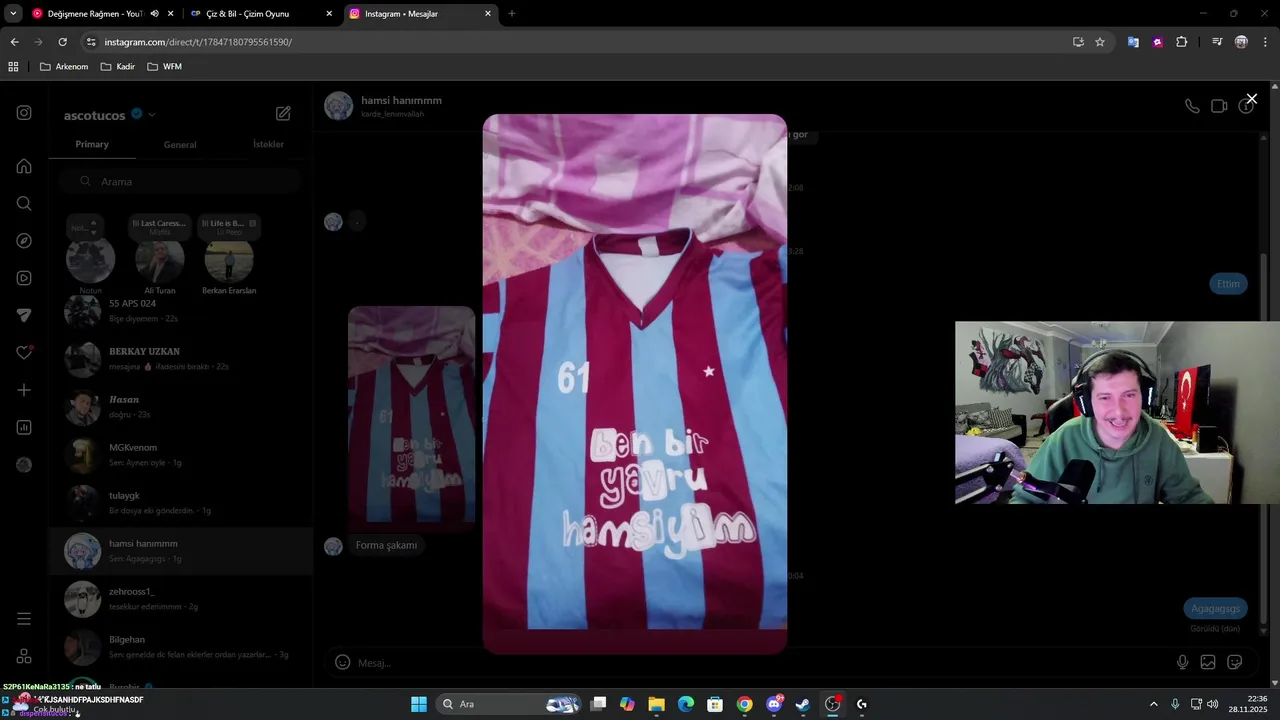Viewport: 1280px width, 720px height.
Task: Open the emoji picker in message box
Action: tap(342, 662)
